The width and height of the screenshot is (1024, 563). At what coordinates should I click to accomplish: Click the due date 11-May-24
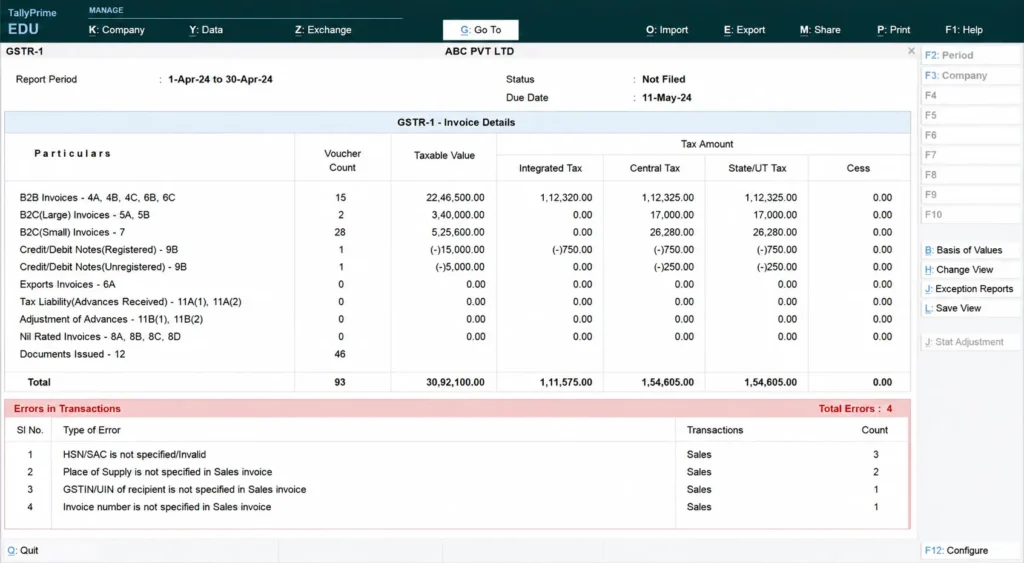click(666, 98)
